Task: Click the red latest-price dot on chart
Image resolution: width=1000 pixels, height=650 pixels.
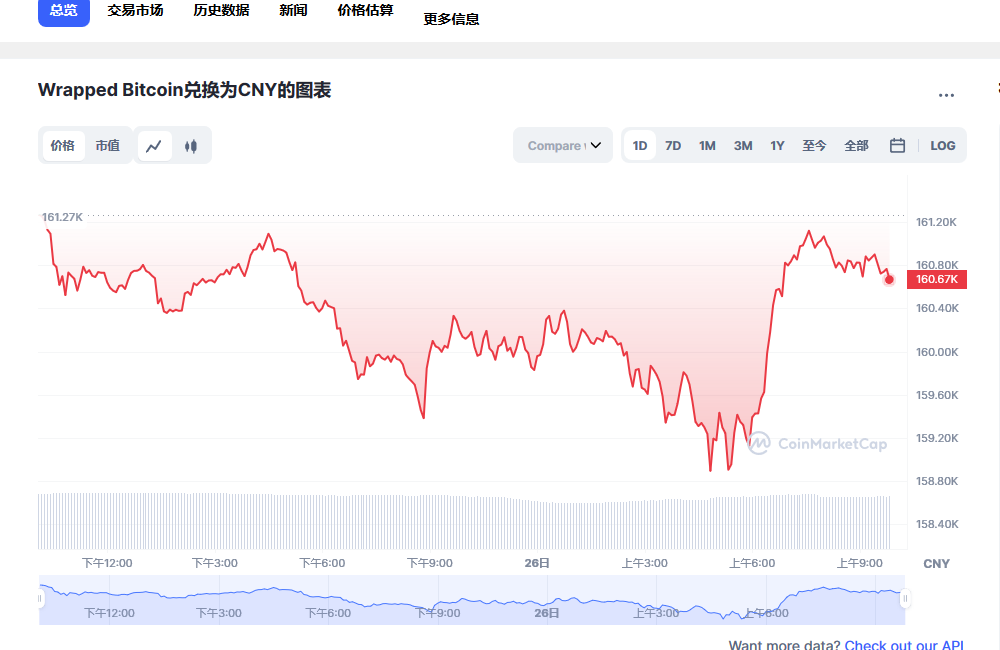Action: (889, 279)
